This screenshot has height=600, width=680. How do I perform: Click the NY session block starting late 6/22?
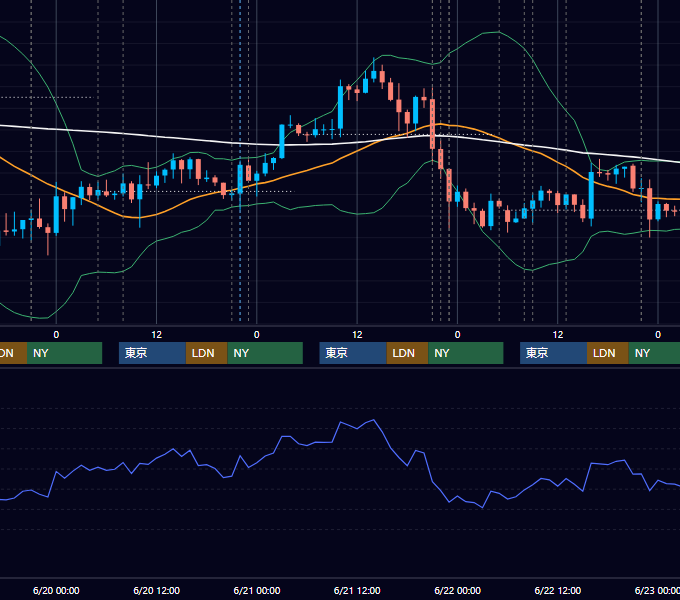click(x=654, y=353)
